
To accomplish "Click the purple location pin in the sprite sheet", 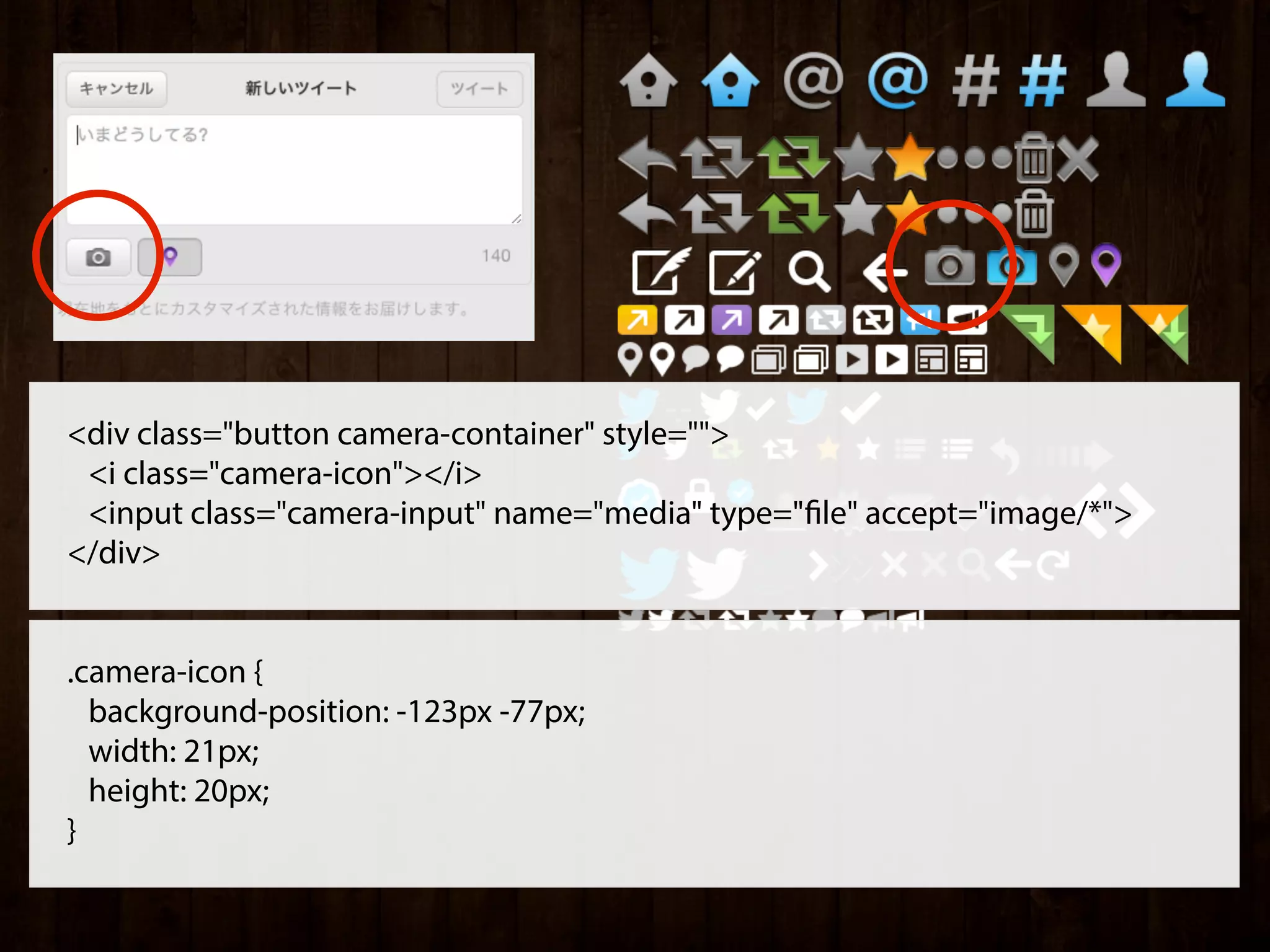I will click(1106, 265).
